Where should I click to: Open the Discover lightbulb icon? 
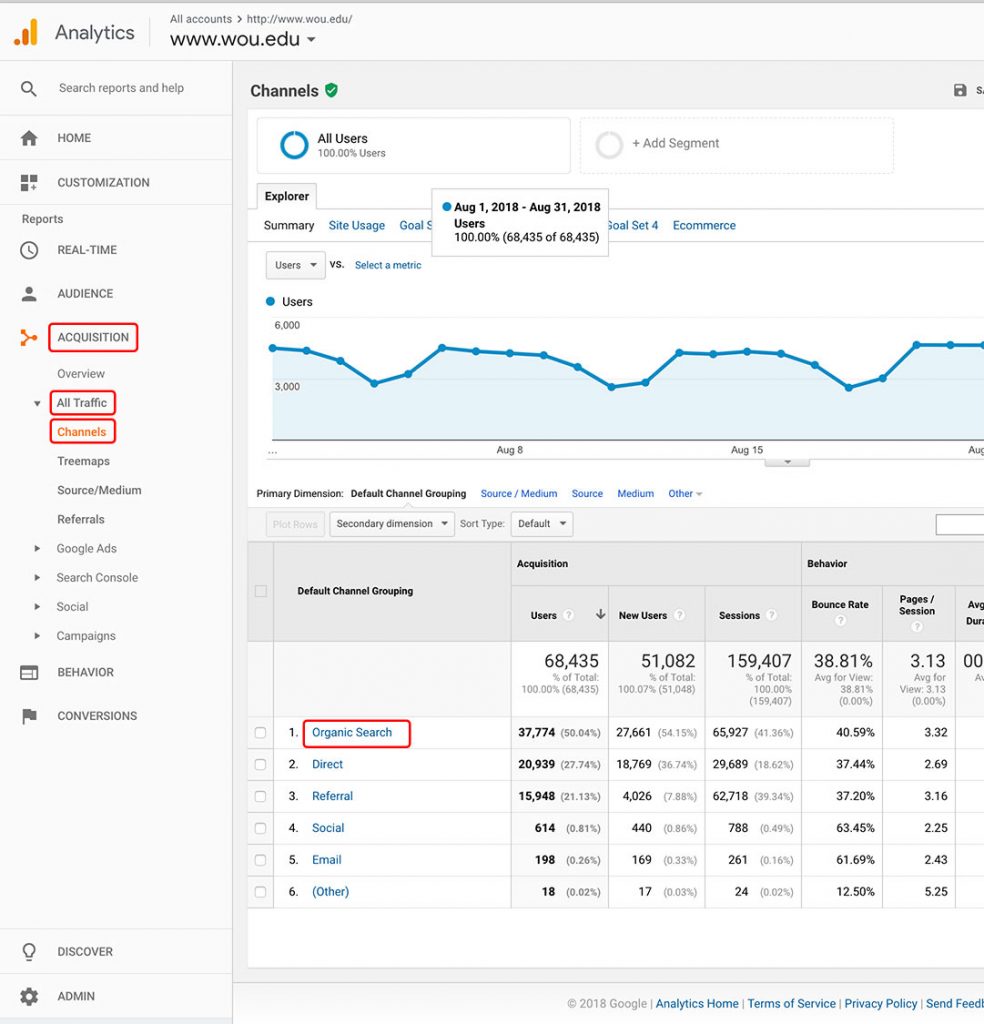[29, 952]
